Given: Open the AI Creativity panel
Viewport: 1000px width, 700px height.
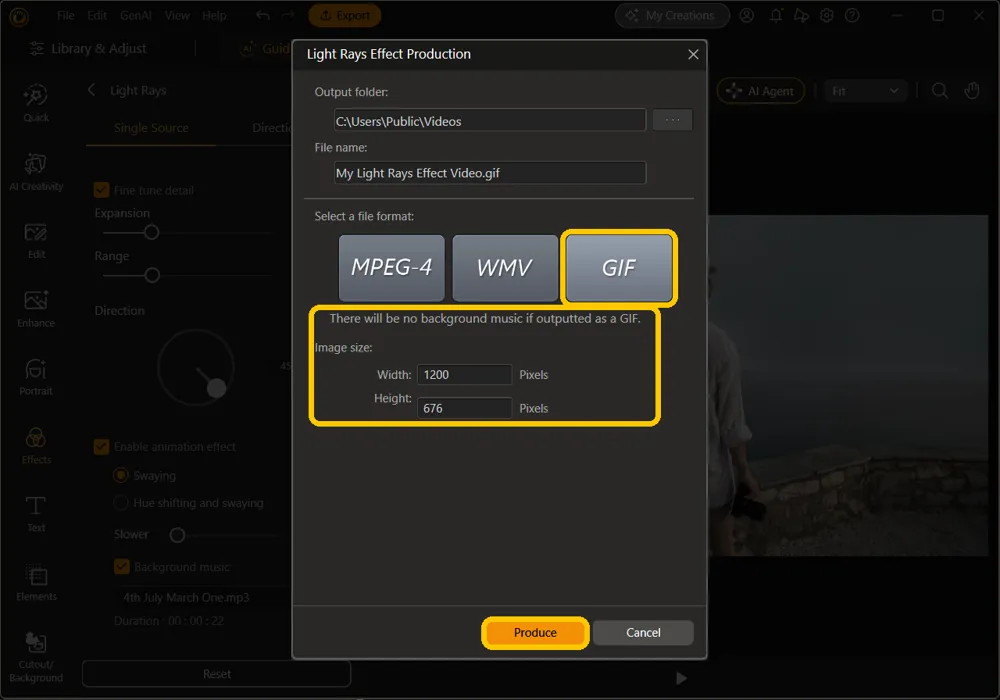Looking at the screenshot, I should (x=36, y=172).
